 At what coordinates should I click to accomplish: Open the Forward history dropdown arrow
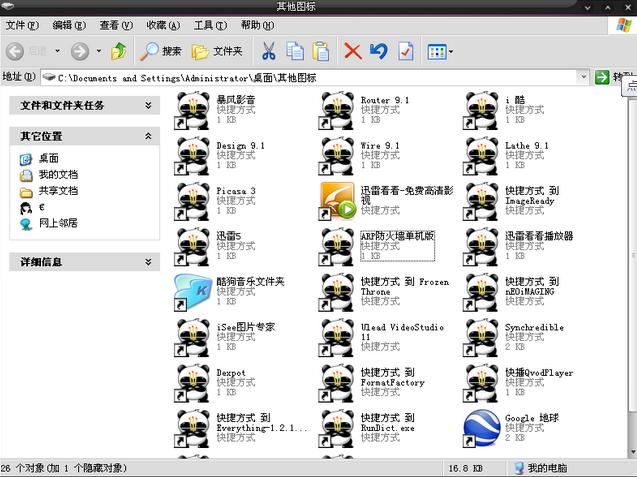[x=99, y=51]
